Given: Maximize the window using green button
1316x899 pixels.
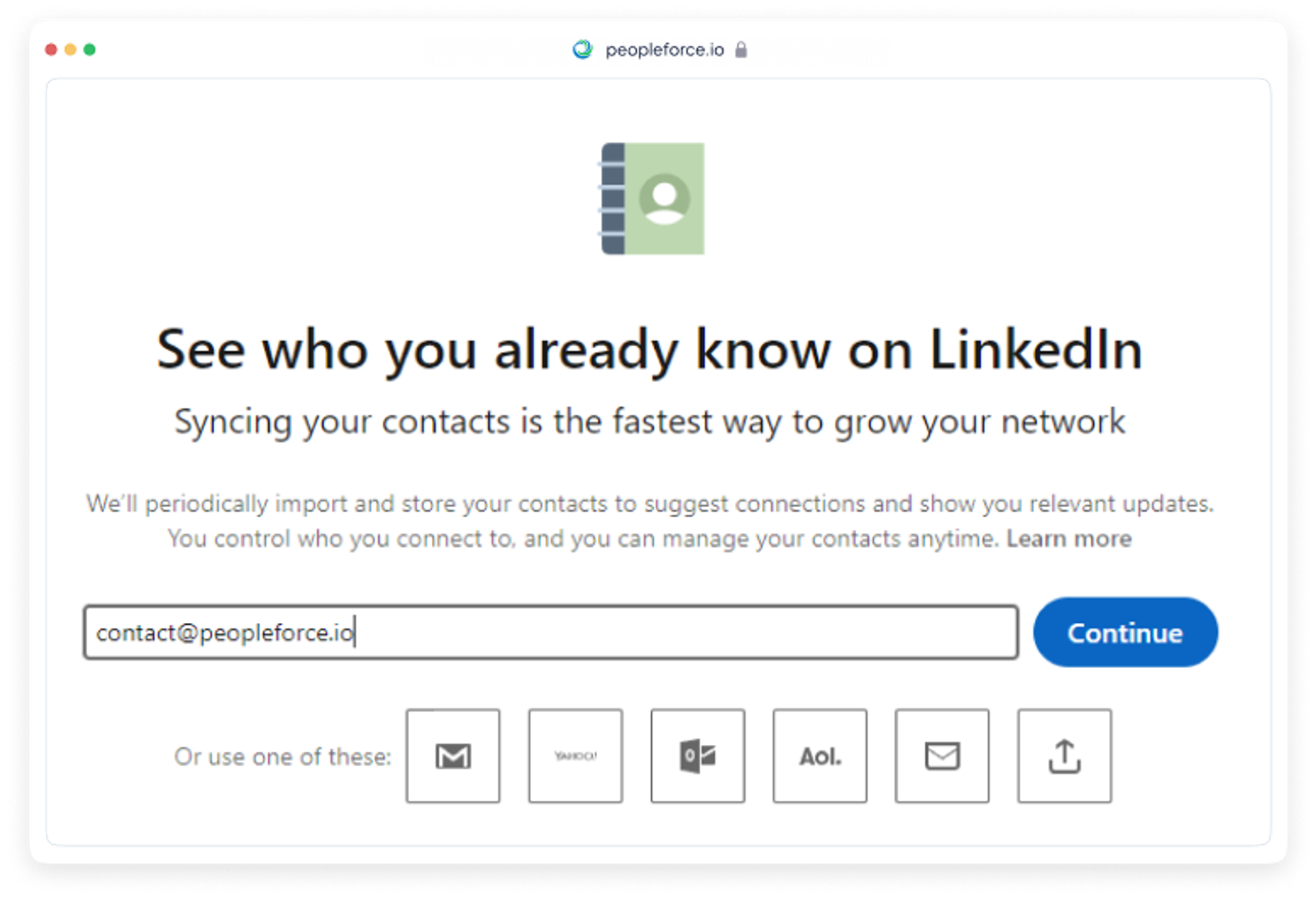Looking at the screenshot, I should coord(89,49).
